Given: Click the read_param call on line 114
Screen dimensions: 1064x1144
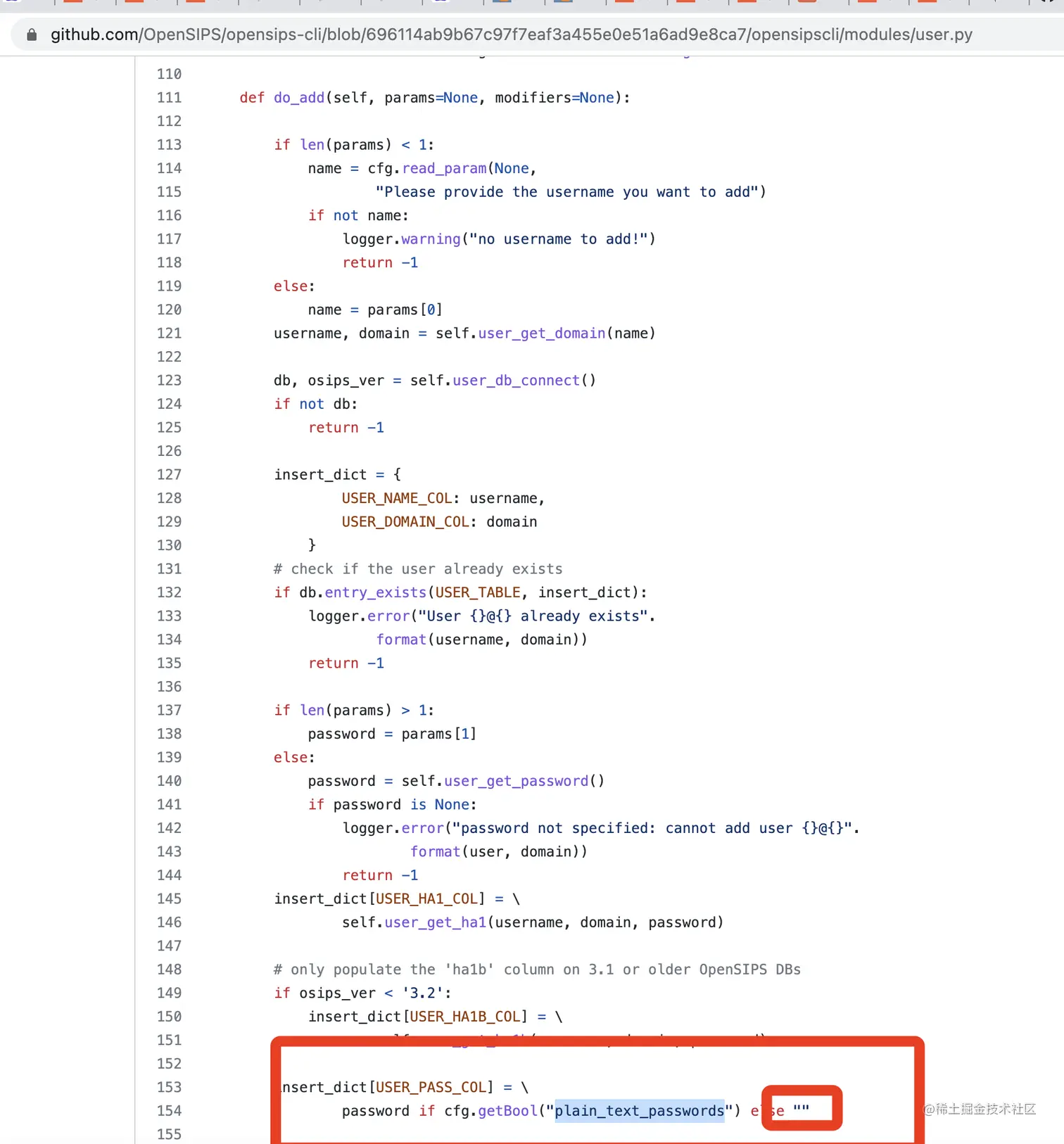Looking at the screenshot, I should [444, 169].
